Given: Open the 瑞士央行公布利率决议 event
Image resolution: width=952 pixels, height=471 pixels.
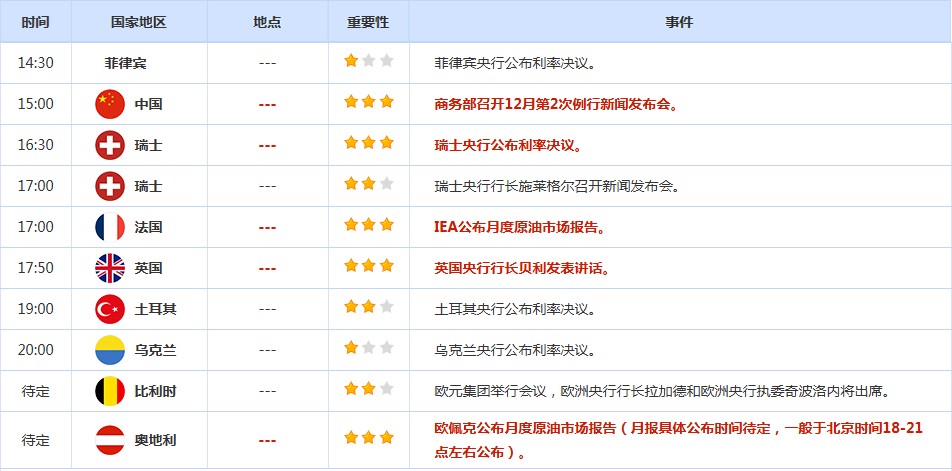Looking at the screenshot, I should point(508,145).
